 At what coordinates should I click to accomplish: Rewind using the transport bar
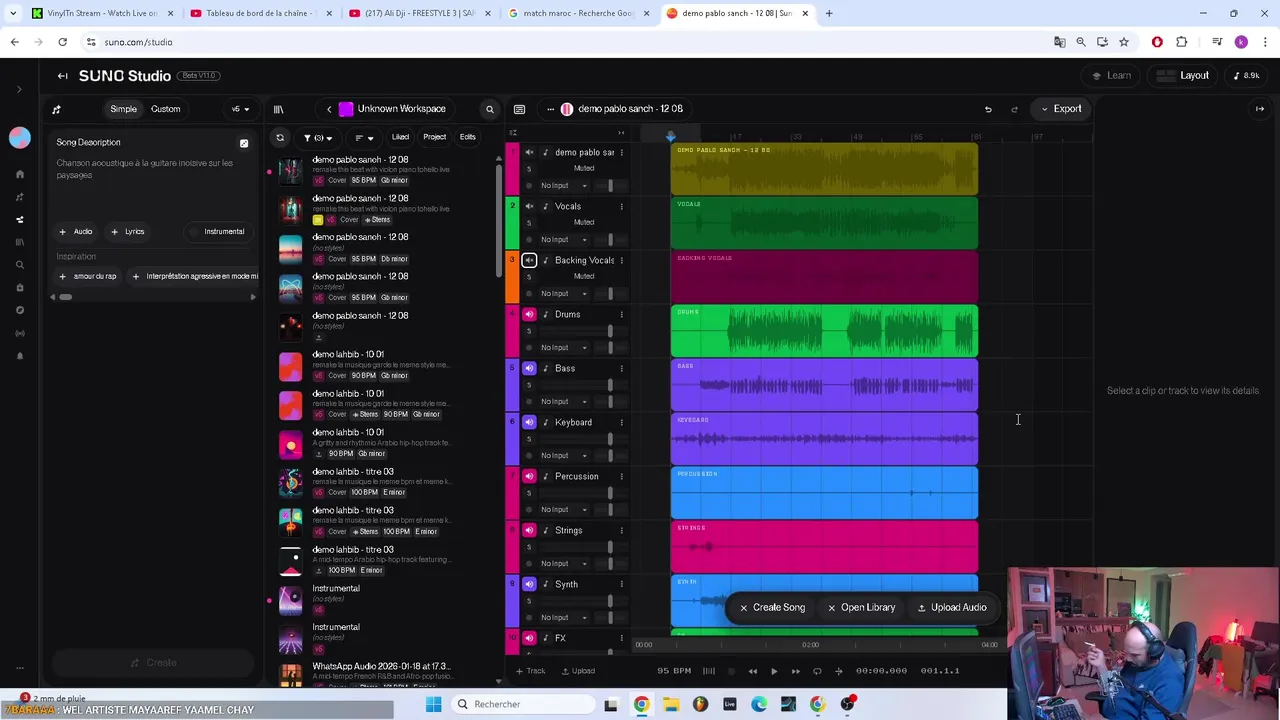point(753,671)
